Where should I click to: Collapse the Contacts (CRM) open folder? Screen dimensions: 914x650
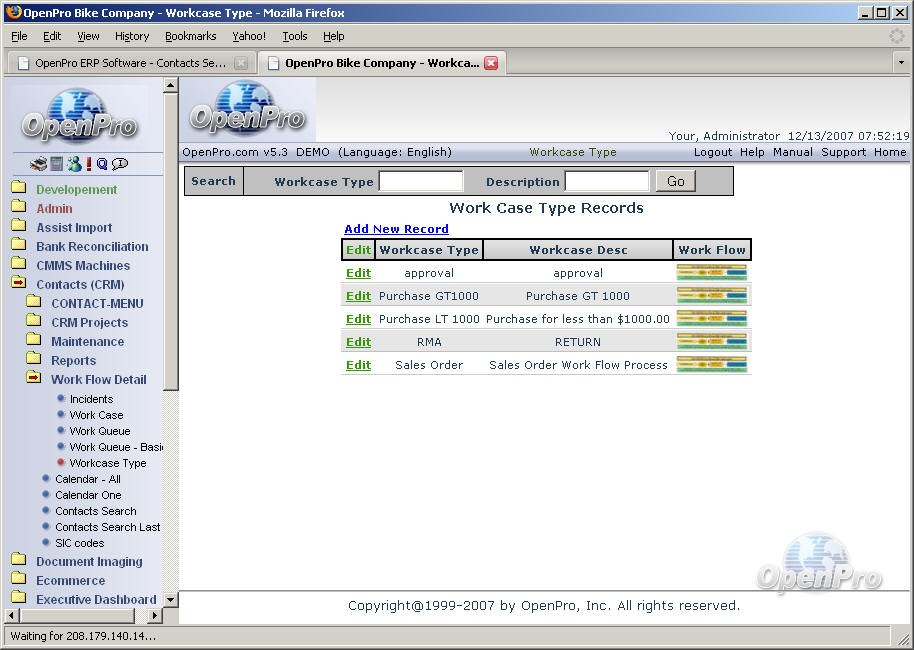click(x=19, y=283)
